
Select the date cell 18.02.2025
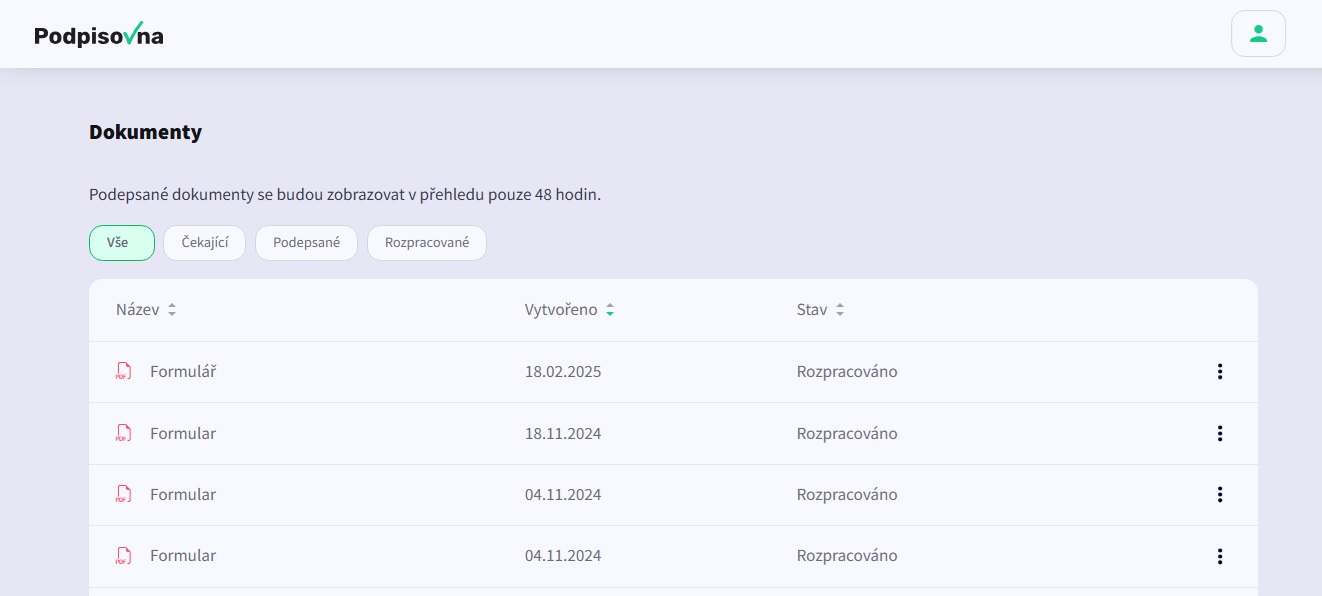pos(563,372)
